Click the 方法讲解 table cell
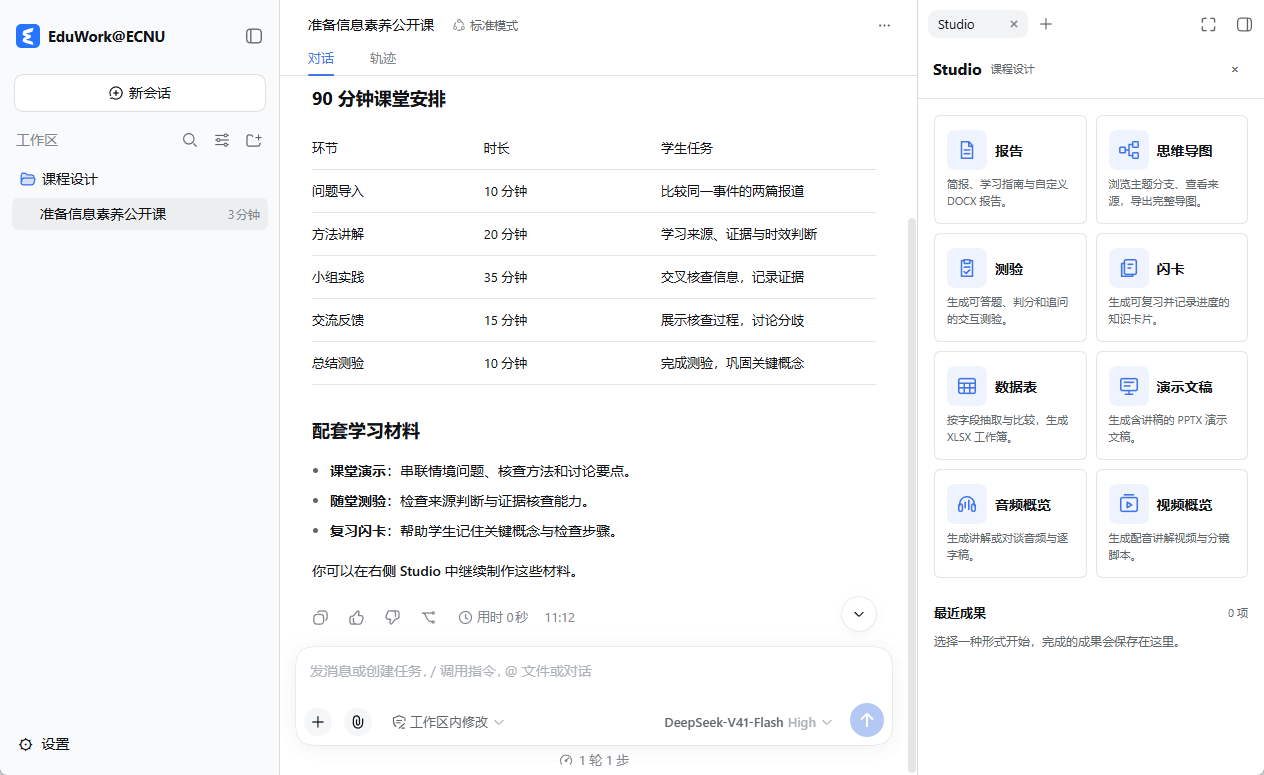1264x775 pixels. tap(338, 234)
